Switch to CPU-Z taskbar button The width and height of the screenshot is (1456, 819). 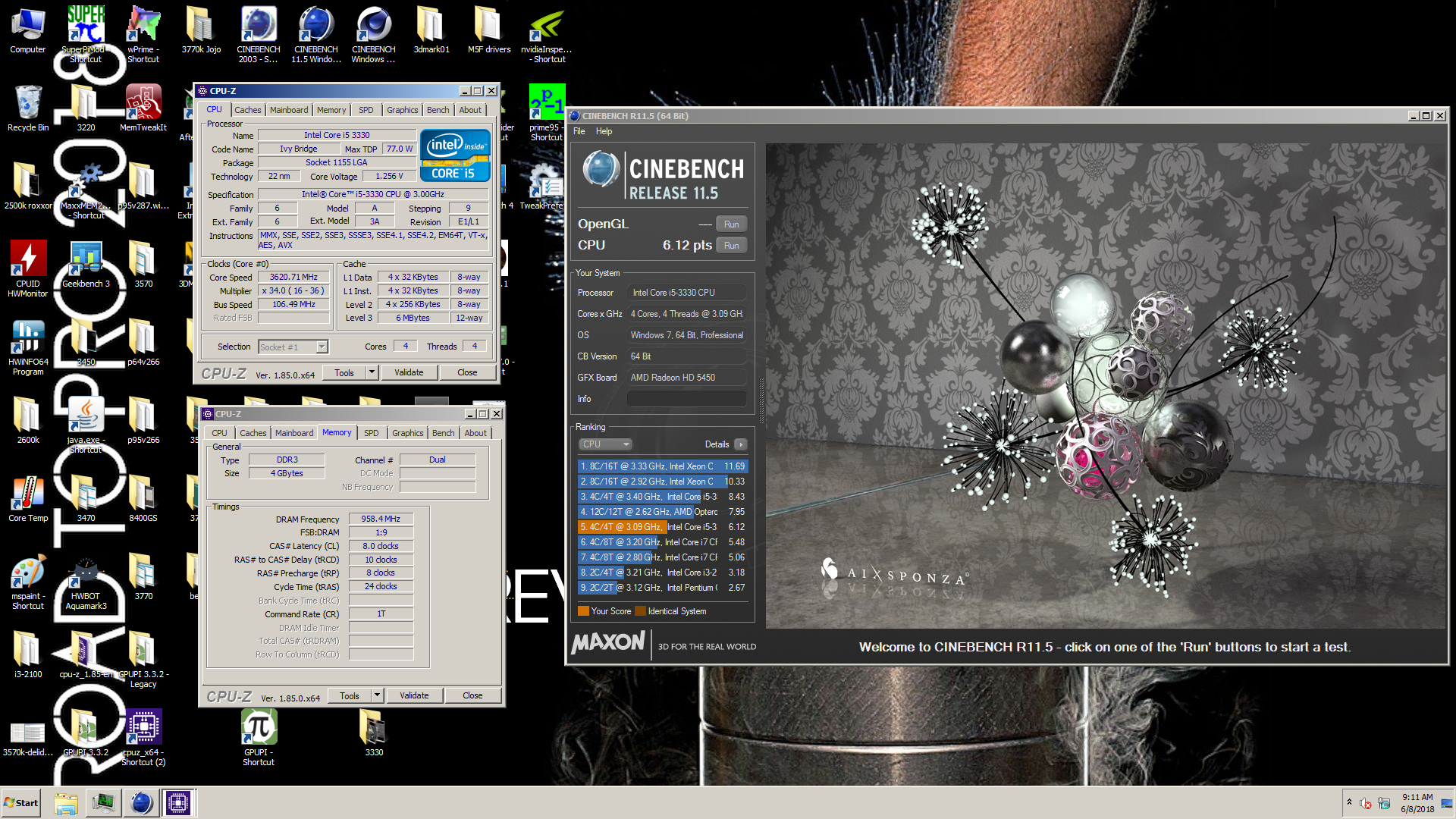point(178,803)
